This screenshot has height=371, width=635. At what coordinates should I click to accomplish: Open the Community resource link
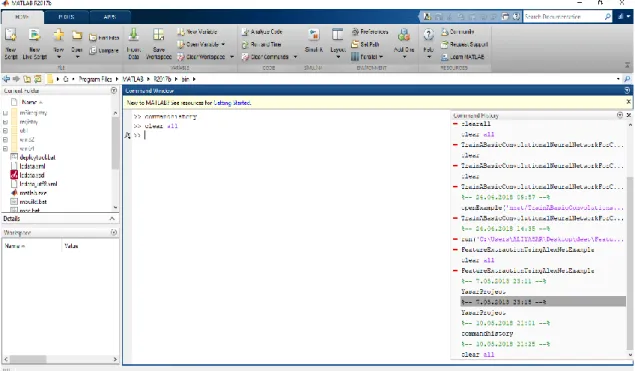click(x=458, y=32)
